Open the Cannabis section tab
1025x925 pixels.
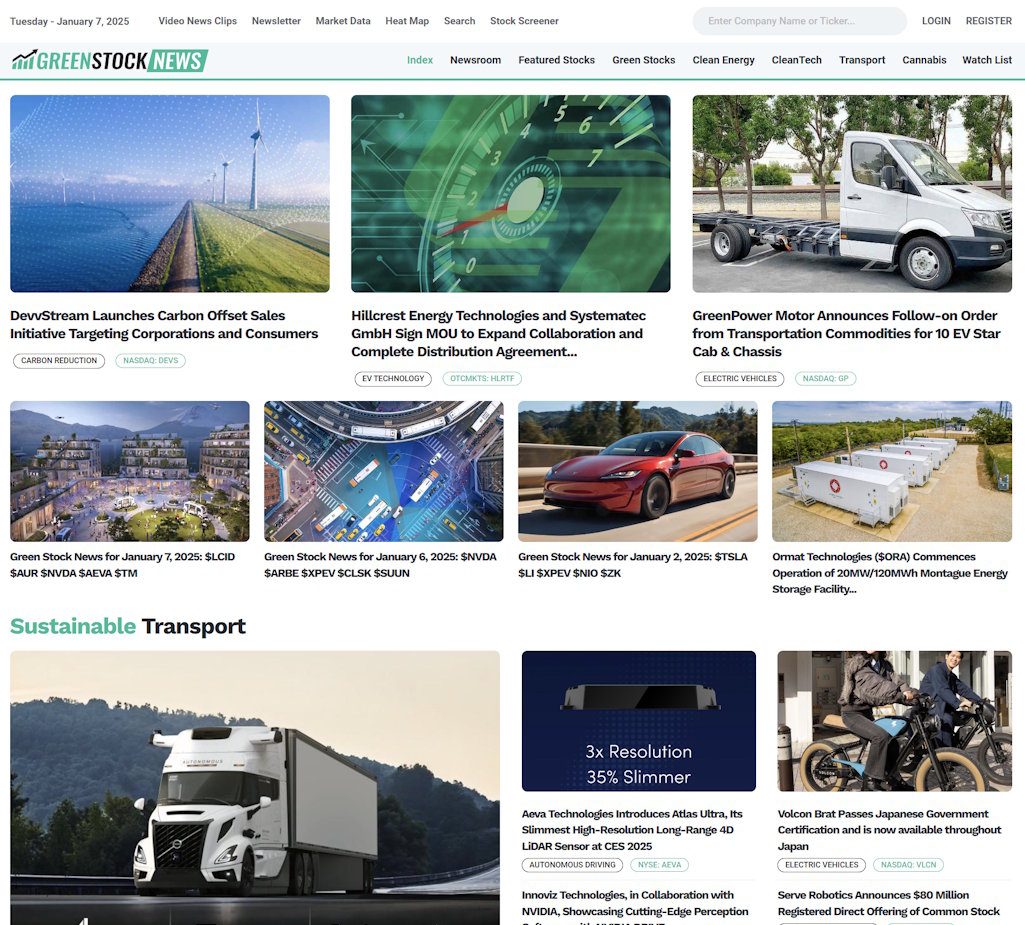(924, 60)
